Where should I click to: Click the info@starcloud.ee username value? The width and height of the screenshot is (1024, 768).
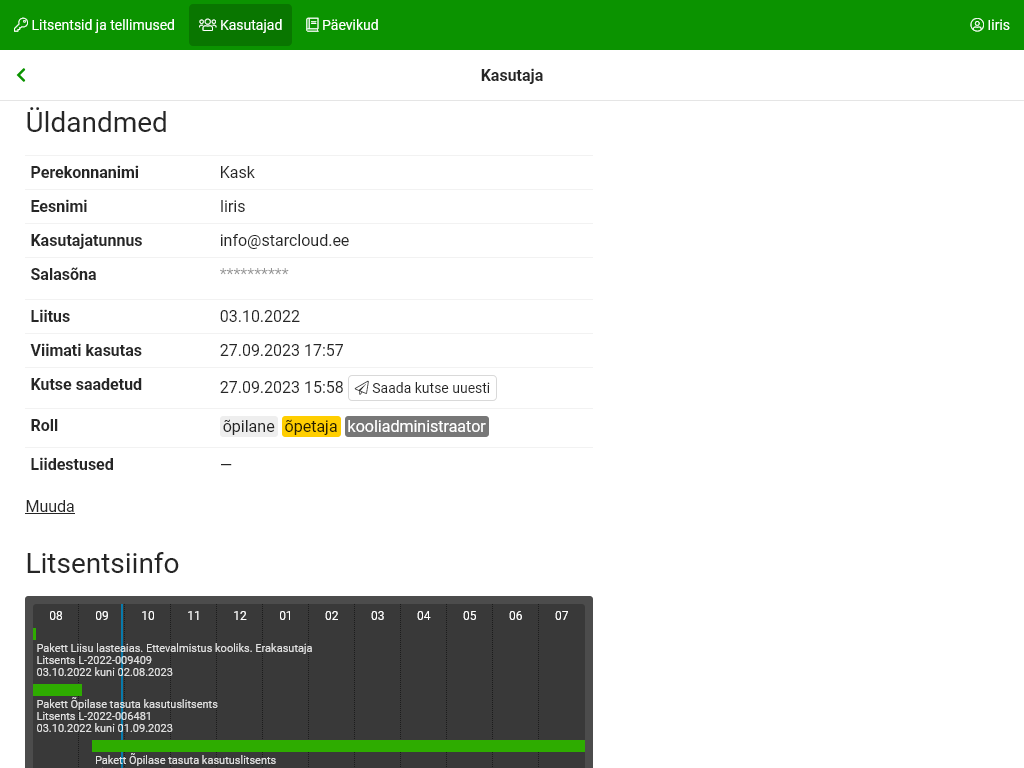tap(284, 241)
